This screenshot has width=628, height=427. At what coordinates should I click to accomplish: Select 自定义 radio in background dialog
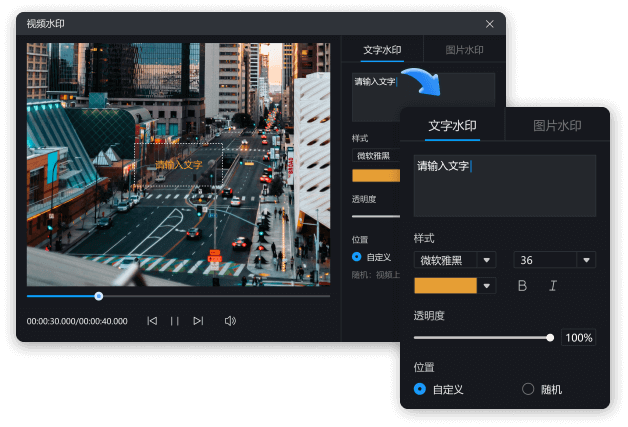point(356,257)
